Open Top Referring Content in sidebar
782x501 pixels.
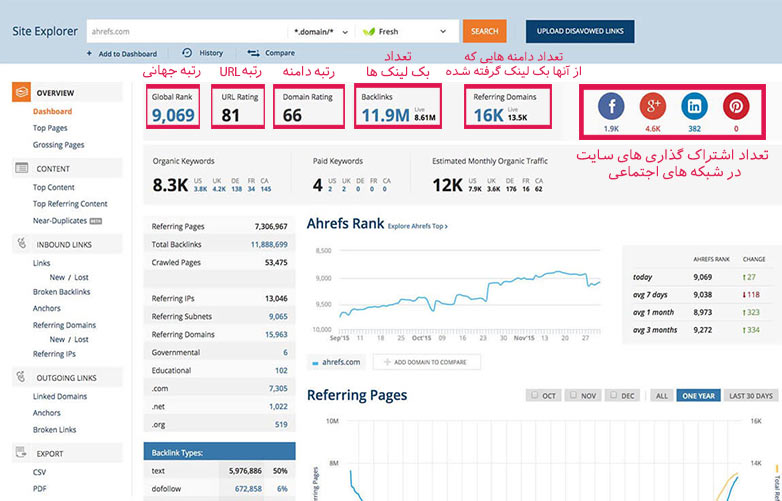[x=70, y=203]
